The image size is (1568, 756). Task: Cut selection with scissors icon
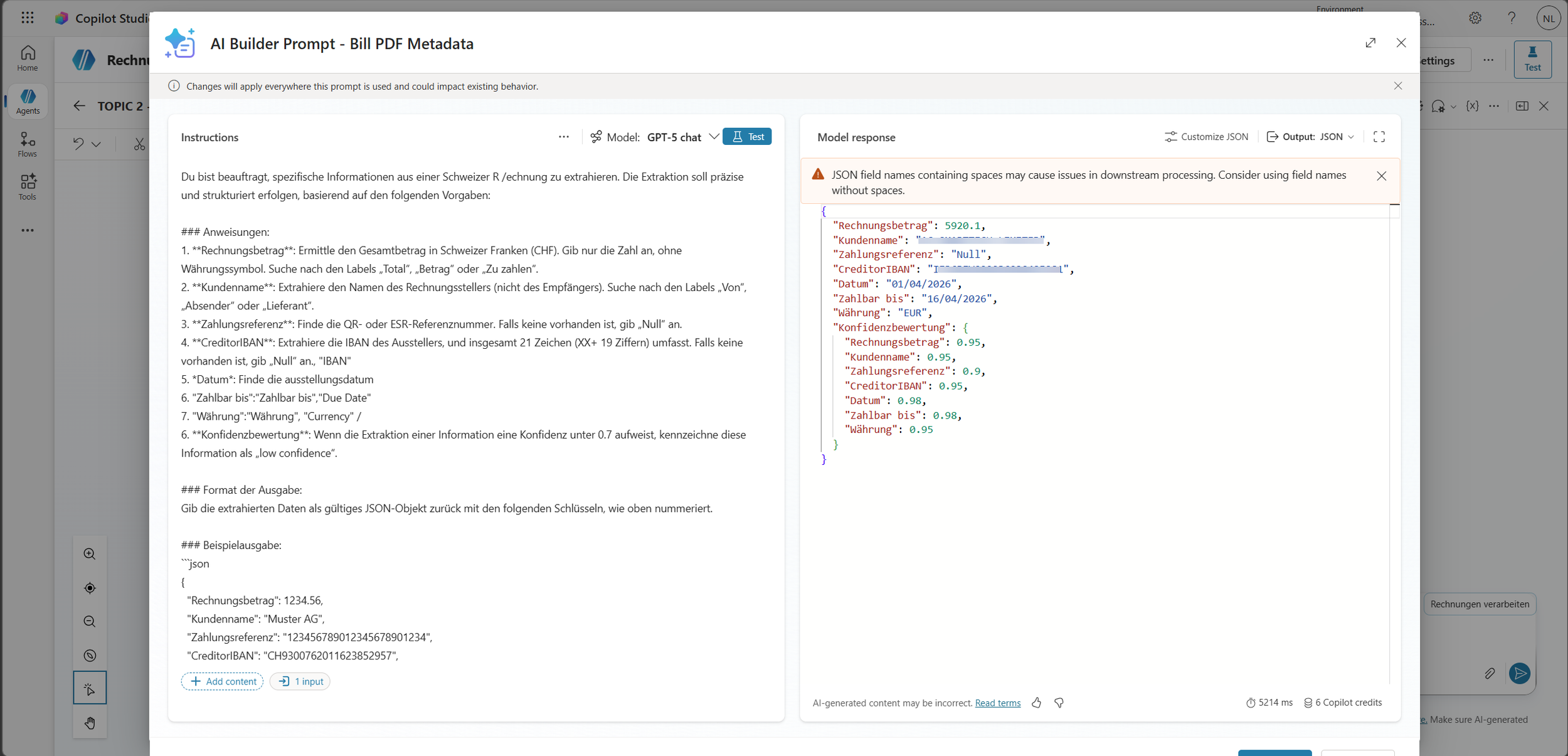[x=139, y=144]
